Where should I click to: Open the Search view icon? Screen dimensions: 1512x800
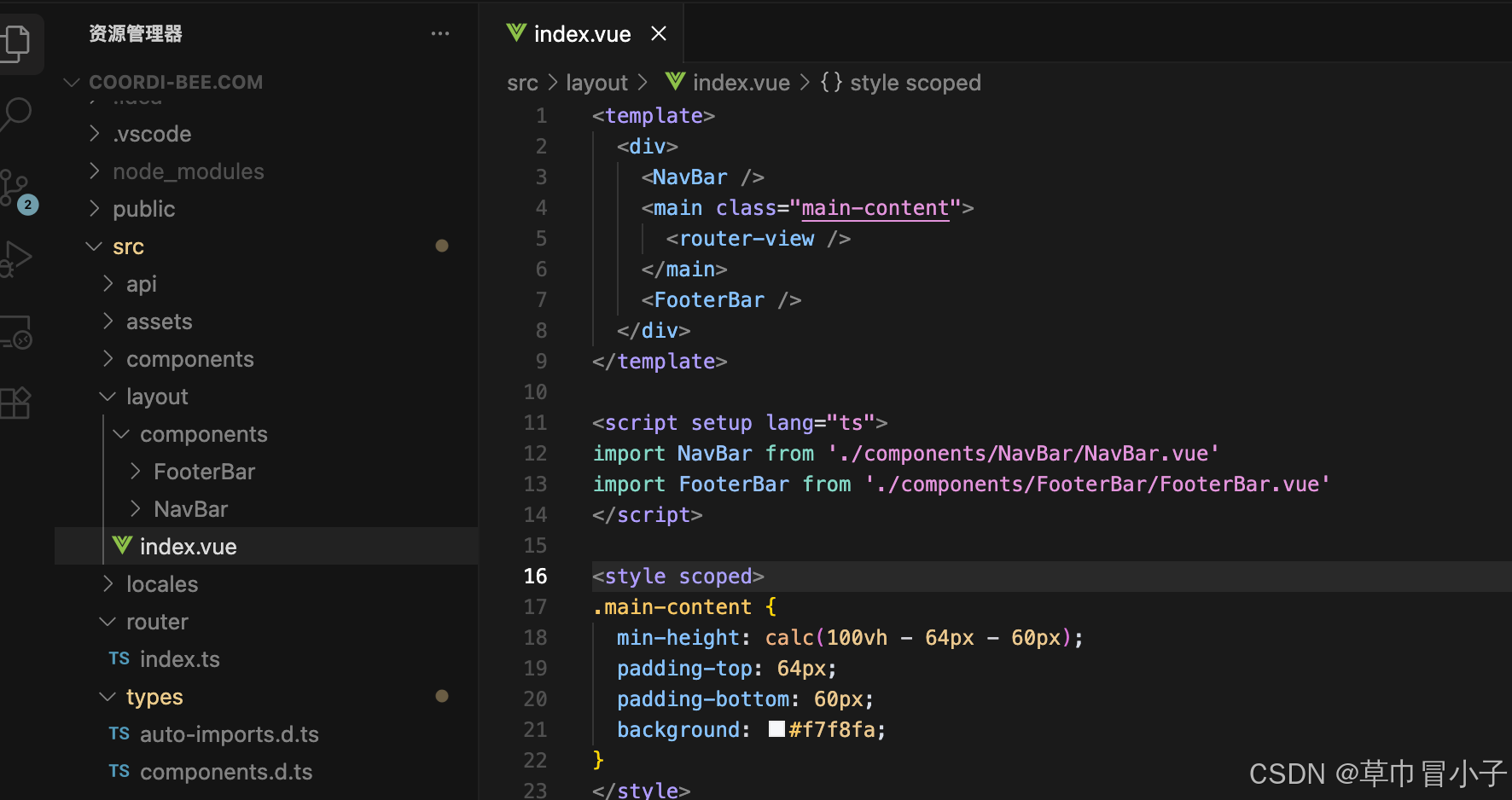(17, 113)
